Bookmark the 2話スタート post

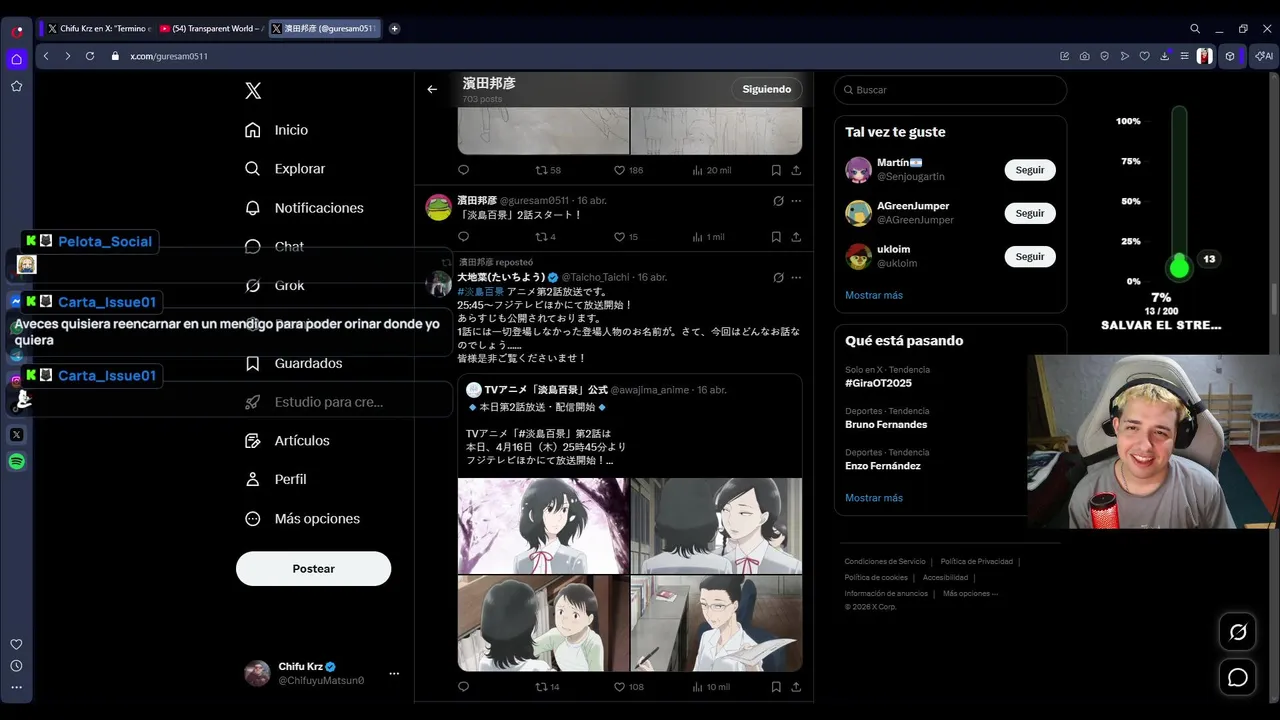pos(776,237)
